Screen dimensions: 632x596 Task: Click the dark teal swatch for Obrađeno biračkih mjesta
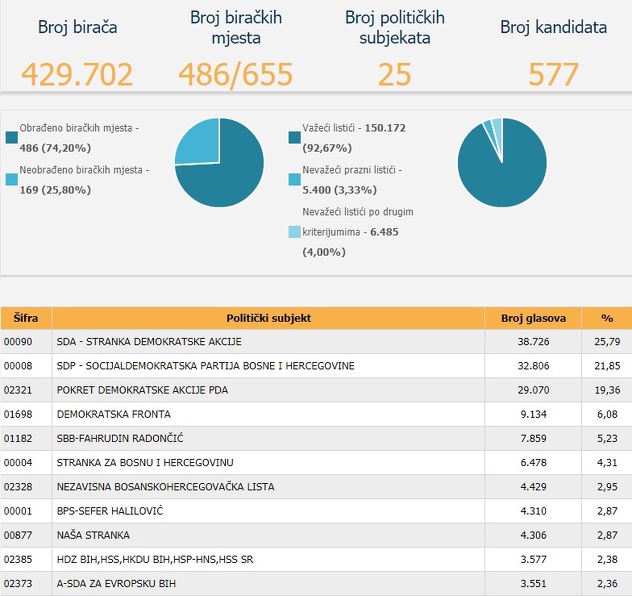pyautogui.click(x=12, y=137)
